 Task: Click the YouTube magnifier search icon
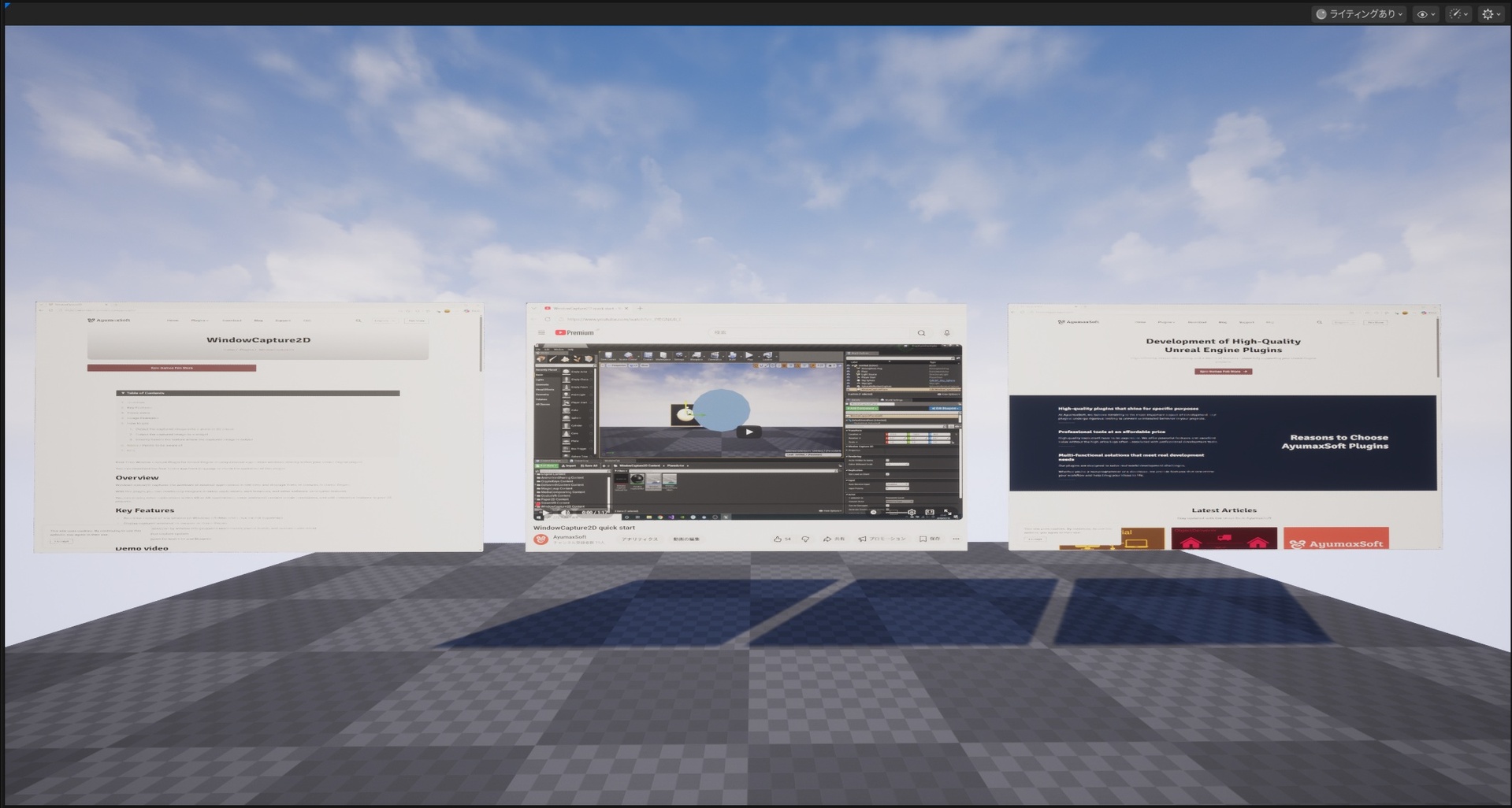pyautogui.click(x=921, y=332)
